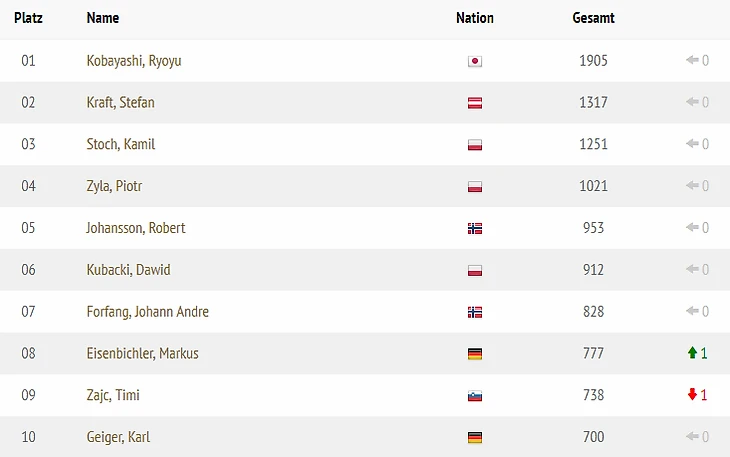730x457 pixels.
Task: Open Forfang, Johann Andre link
Action: (x=148, y=312)
